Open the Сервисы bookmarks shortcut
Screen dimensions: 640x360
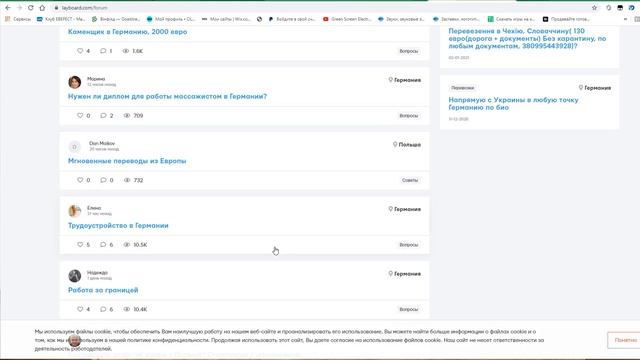coord(18,19)
